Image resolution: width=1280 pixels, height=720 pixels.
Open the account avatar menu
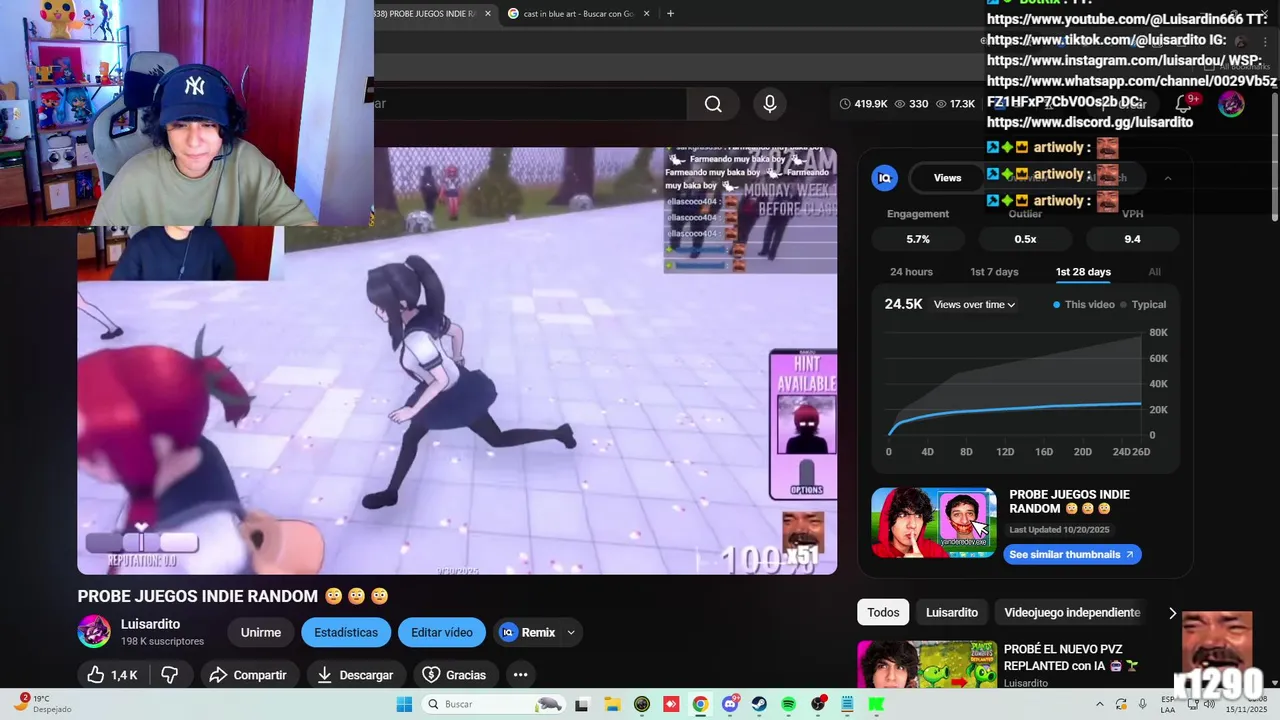1231,104
